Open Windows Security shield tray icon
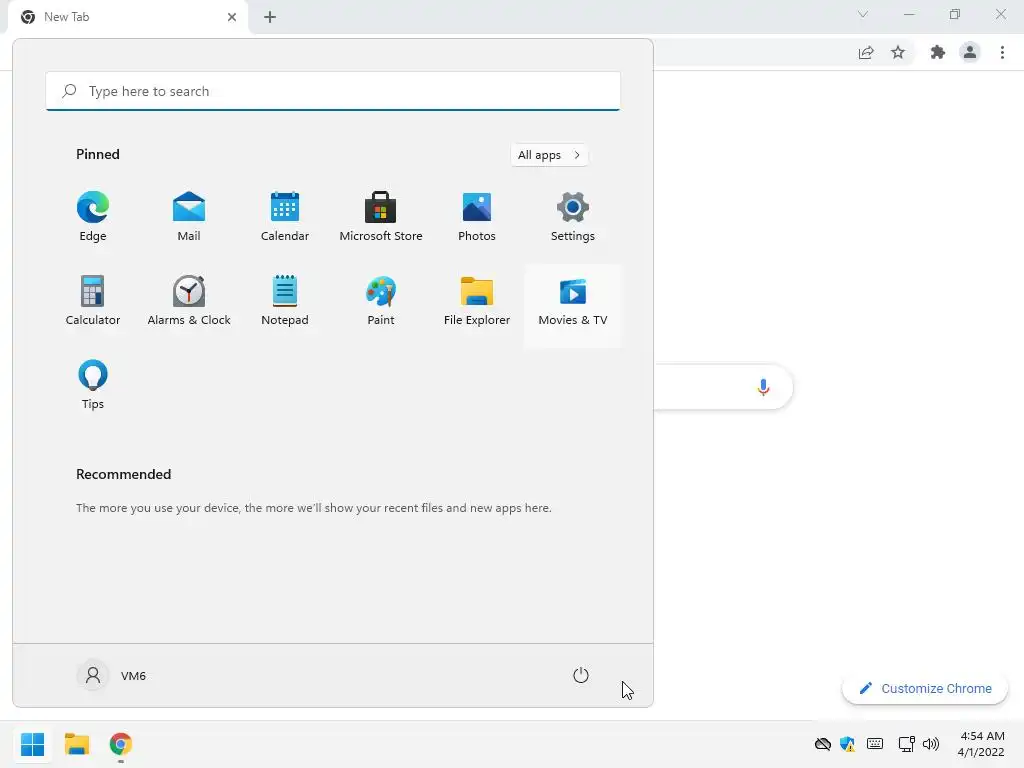Viewport: 1024px width, 768px height. [848, 744]
